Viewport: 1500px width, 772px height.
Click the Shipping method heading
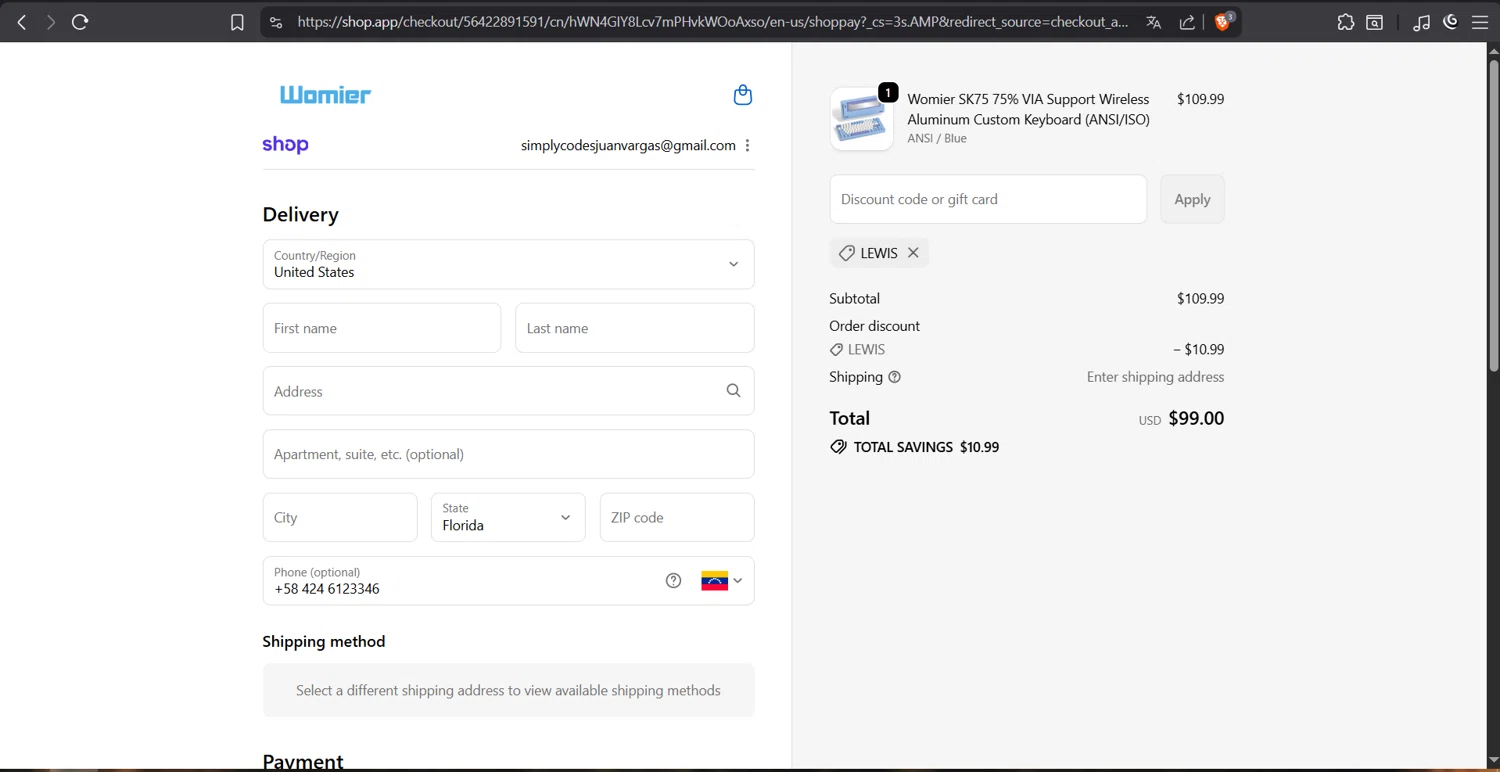(x=323, y=641)
